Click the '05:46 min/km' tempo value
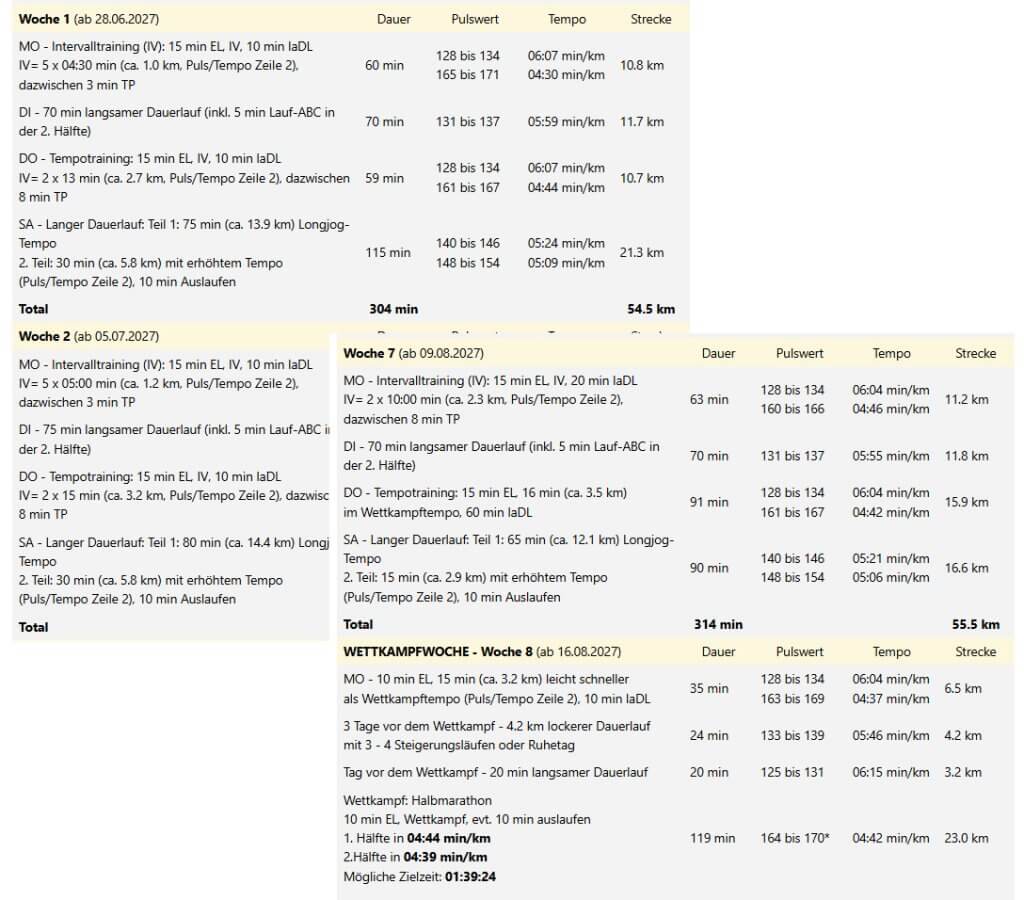Viewport: 1024px width, 900px height. pyautogui.click(x=891, y=735)
